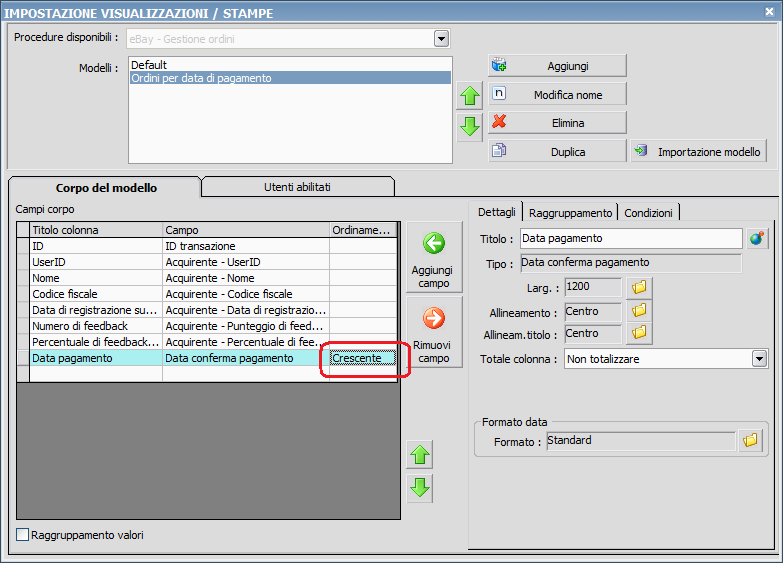Image resolution: width=783 pixels, height=563 pixels.
Task: Select Ordini per data di pagamento model
Action: [x=290, y=78]
